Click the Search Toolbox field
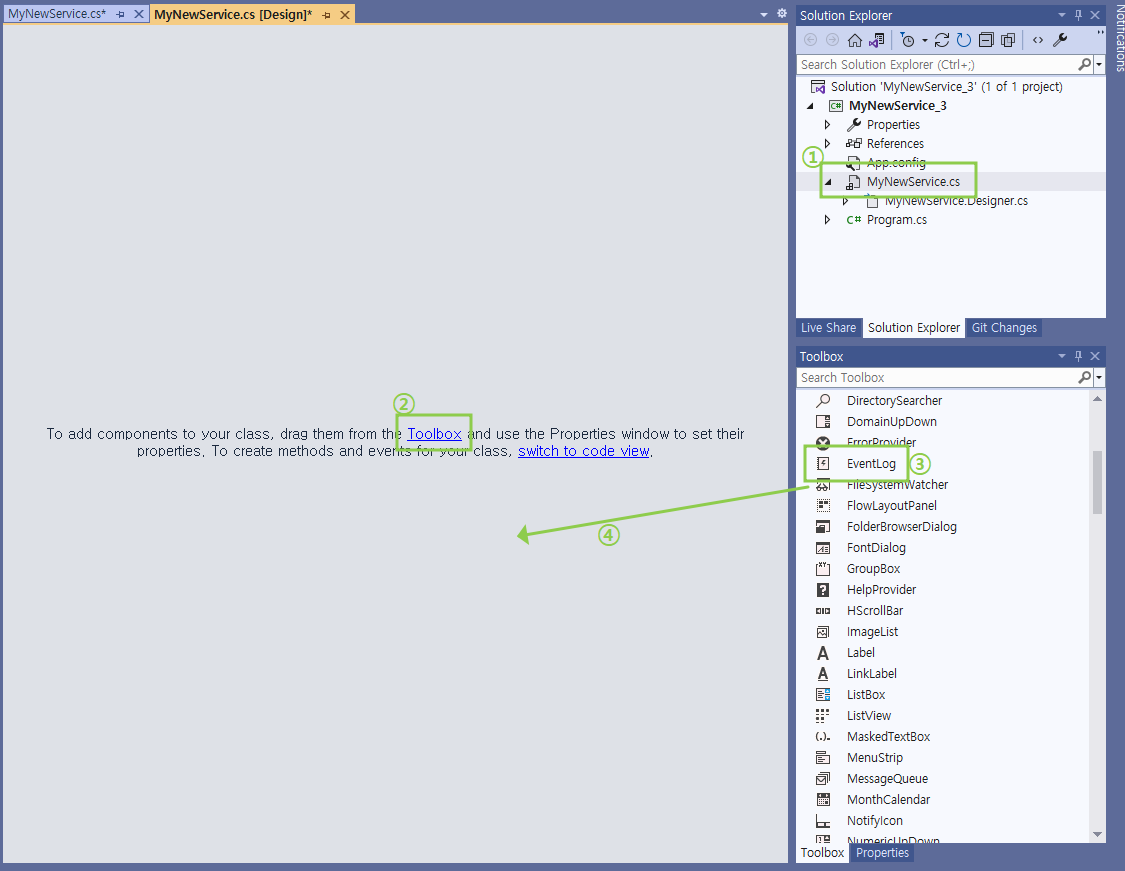This screenshot has width=1125, height=871. [x=936, y=377]
